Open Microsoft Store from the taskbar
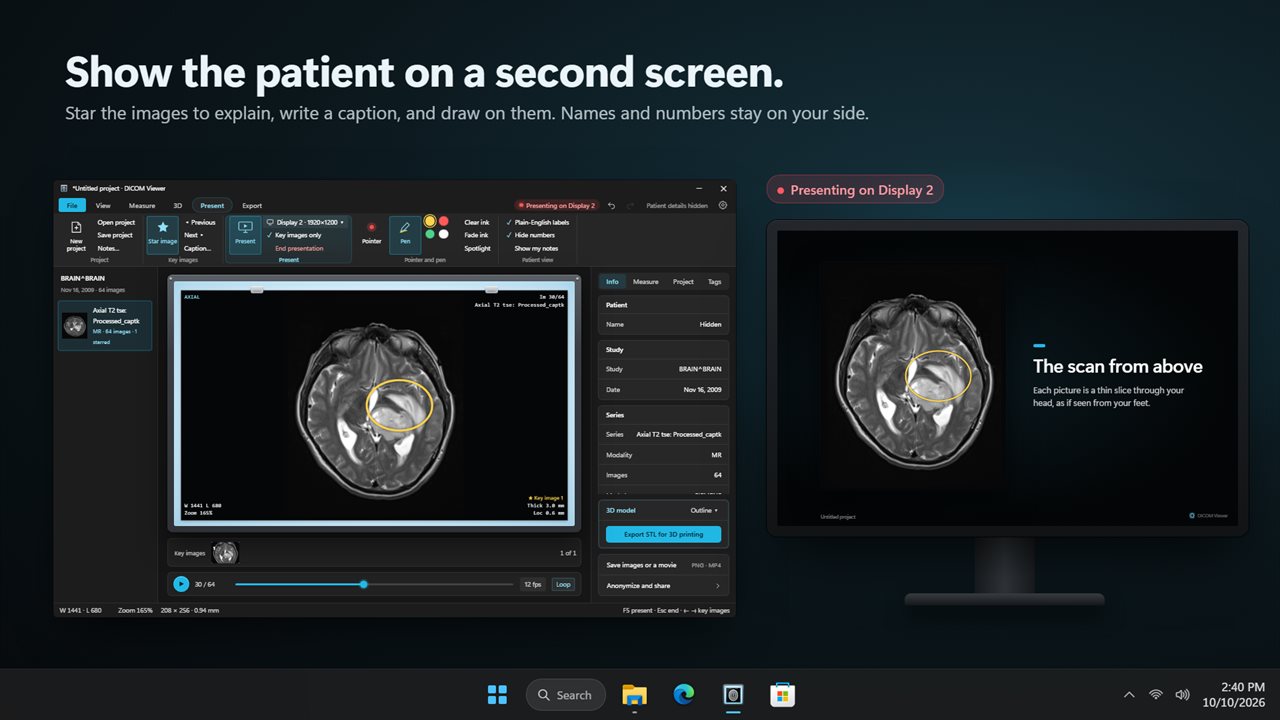 pyautogui.click(x=782, y=694)
